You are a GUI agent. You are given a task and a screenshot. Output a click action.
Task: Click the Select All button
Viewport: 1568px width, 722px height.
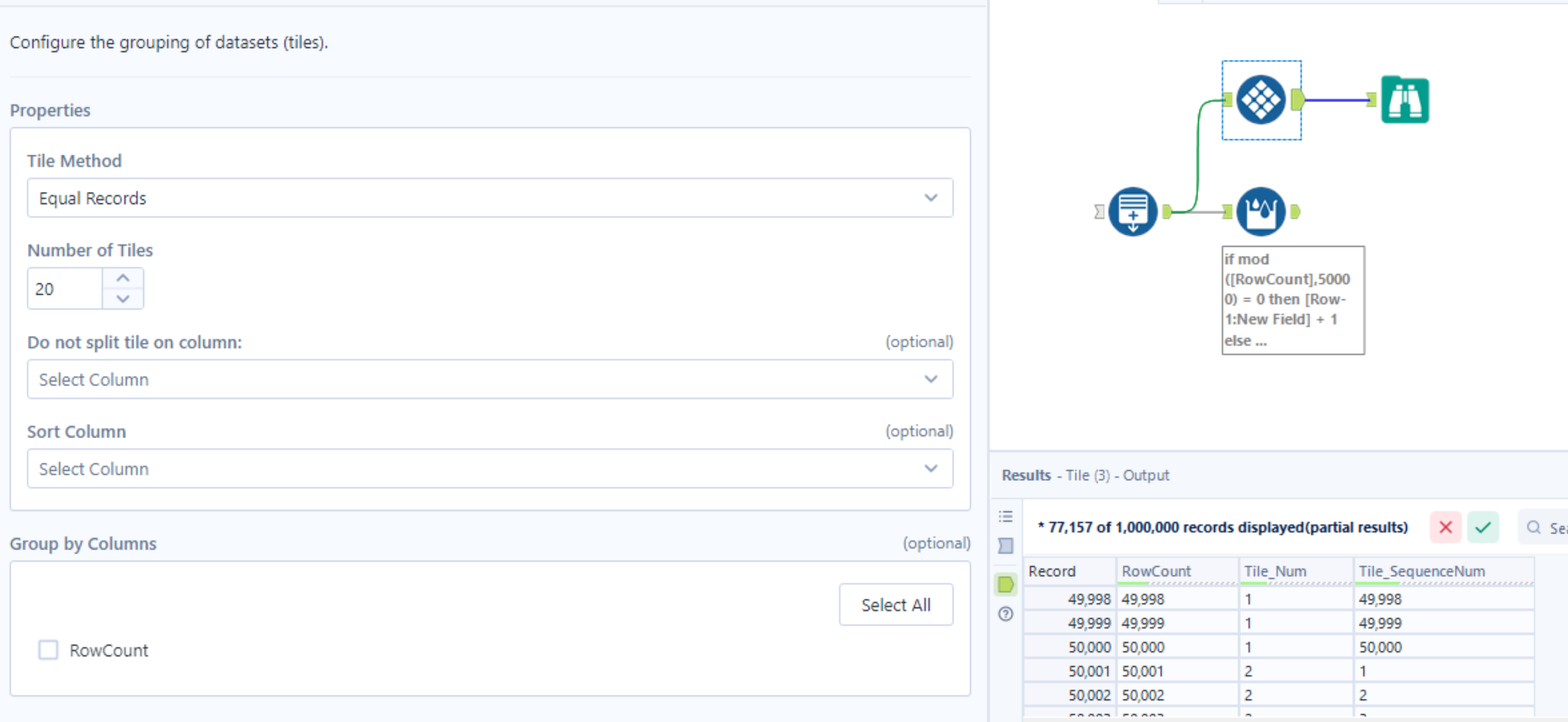pos(895,605)
